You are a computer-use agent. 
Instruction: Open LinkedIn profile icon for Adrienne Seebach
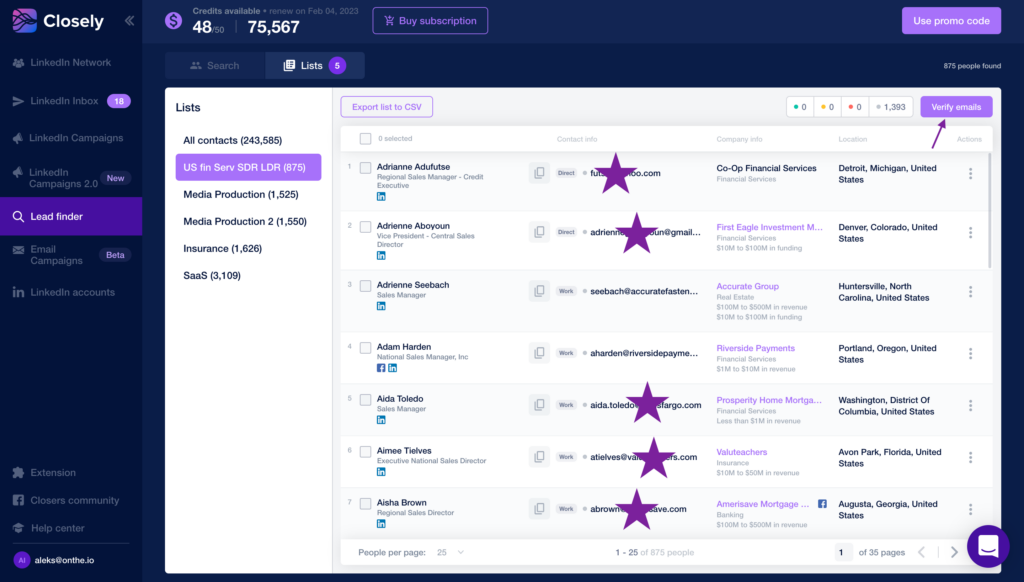(x=381, y=306)
